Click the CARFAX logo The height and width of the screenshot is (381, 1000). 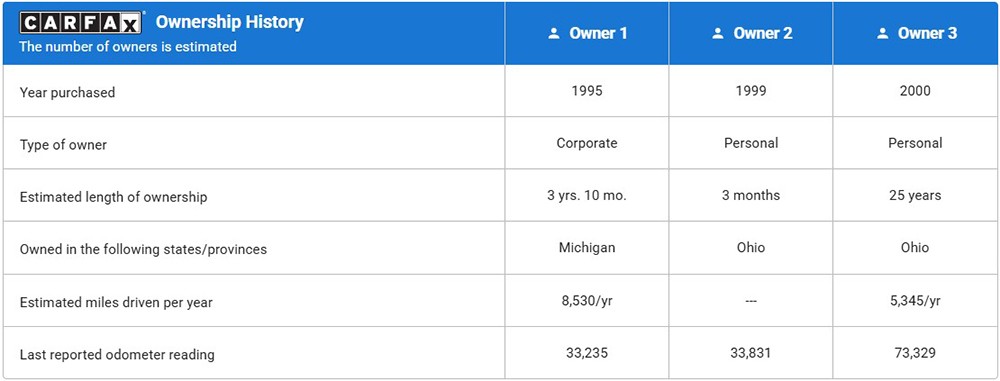tap(80, 22)
